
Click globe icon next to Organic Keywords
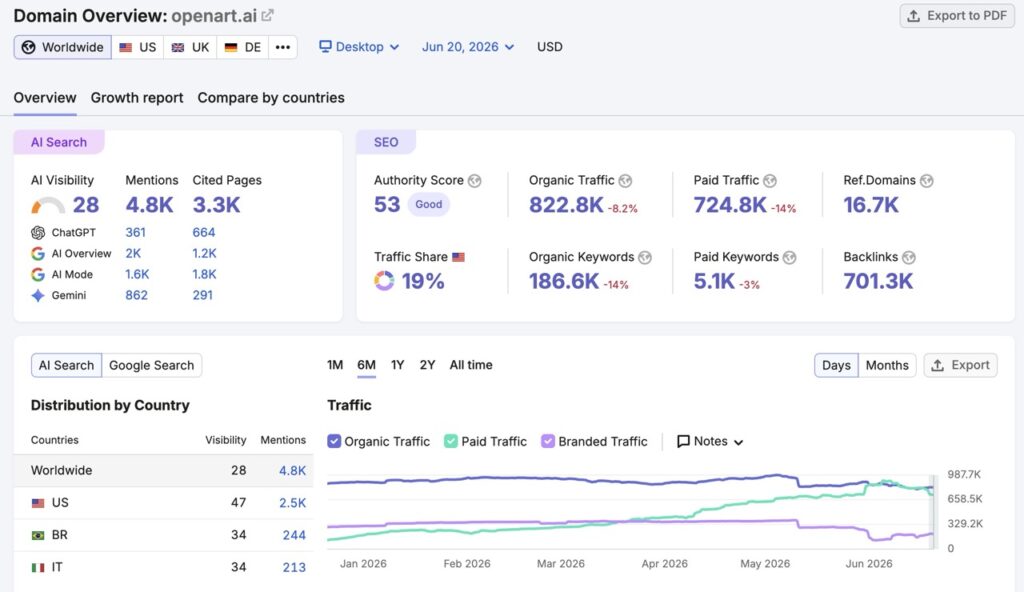coord(645,257)
